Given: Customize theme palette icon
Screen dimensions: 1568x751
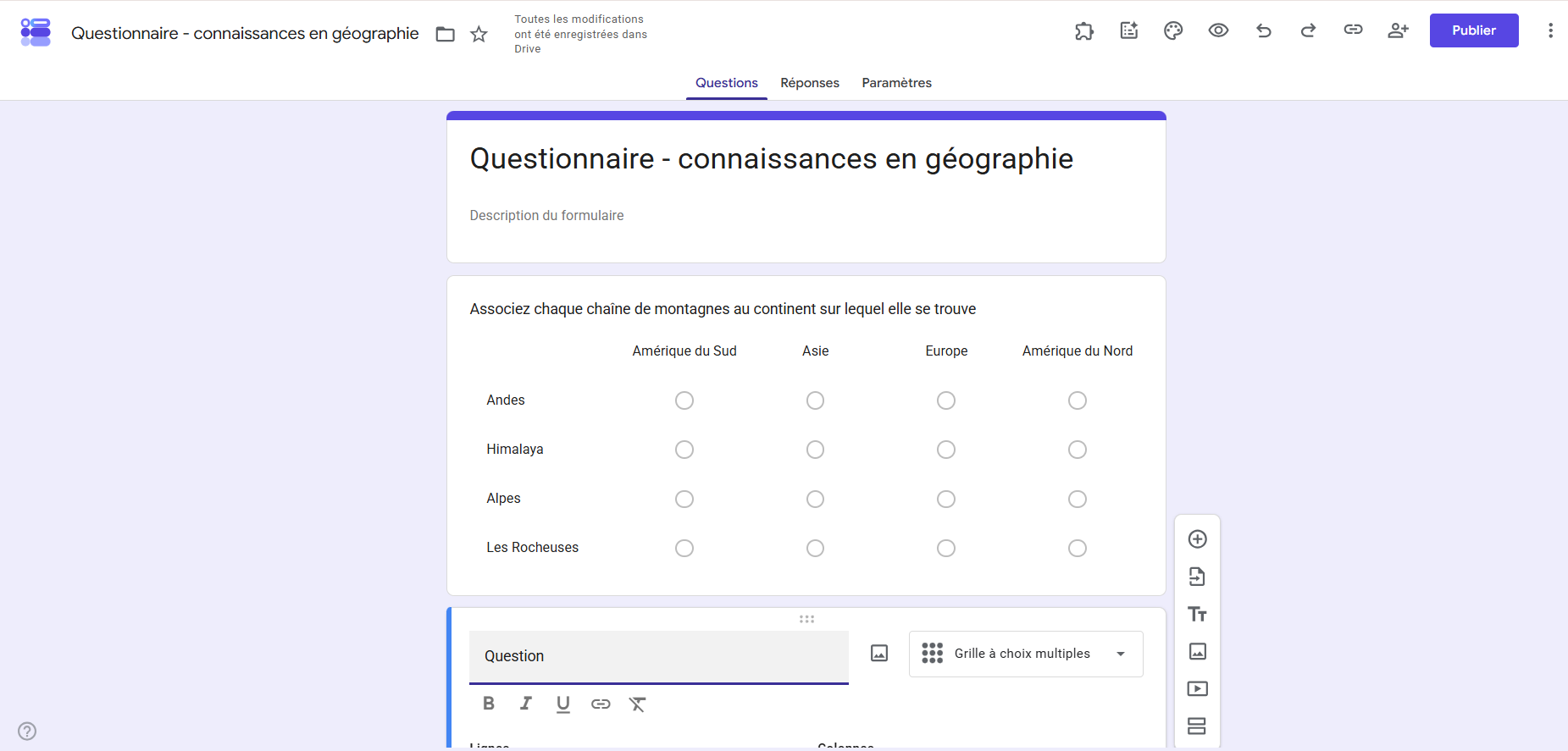Looking at the screenshot, I should pos(1173,30).
